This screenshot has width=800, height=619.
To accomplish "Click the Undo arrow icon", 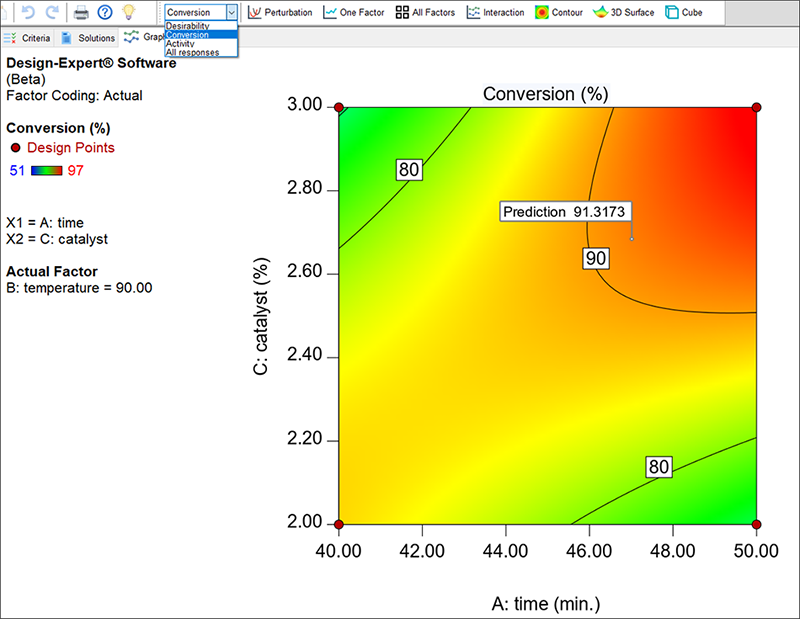I will coord(28,12).
